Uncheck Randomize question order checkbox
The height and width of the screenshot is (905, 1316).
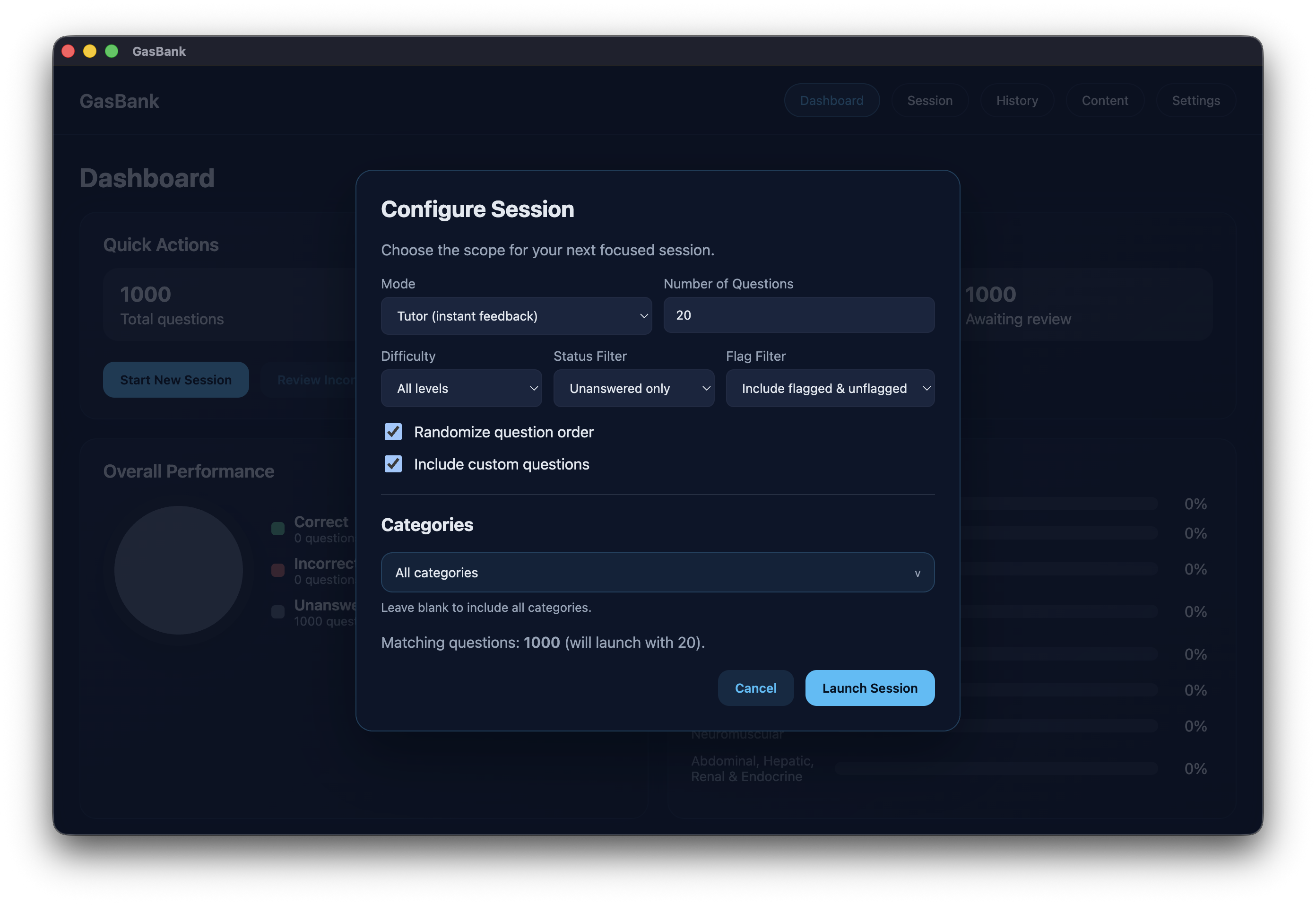[393, 432]
